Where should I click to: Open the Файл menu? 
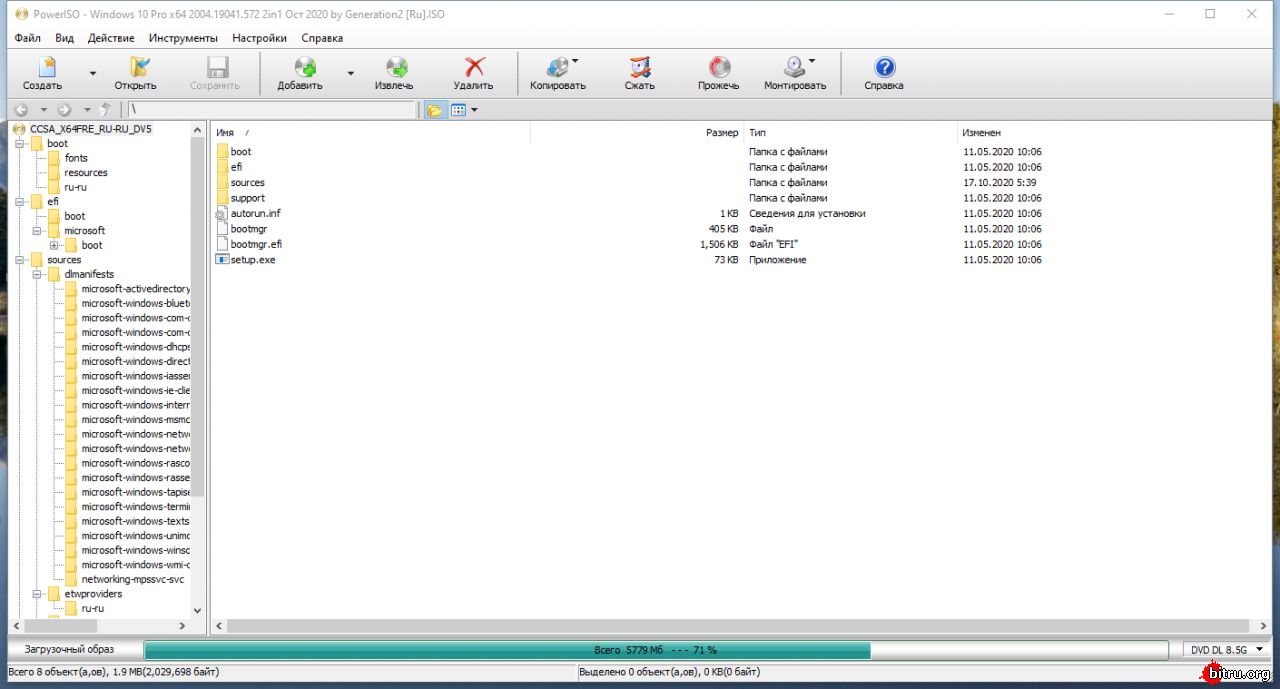[28, 38]
